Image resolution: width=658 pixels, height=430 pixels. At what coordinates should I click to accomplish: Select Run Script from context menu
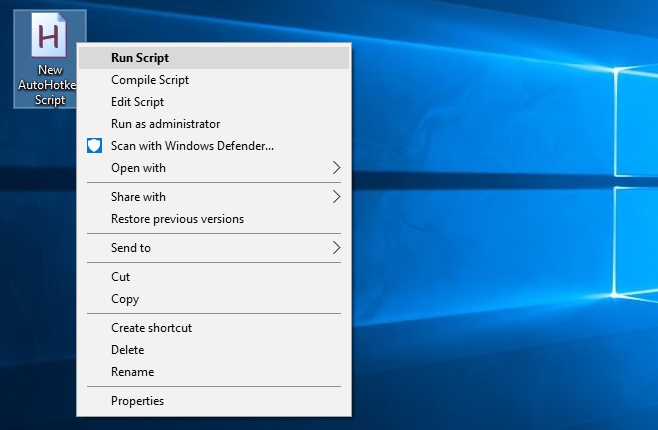click(x=140, y=58)
